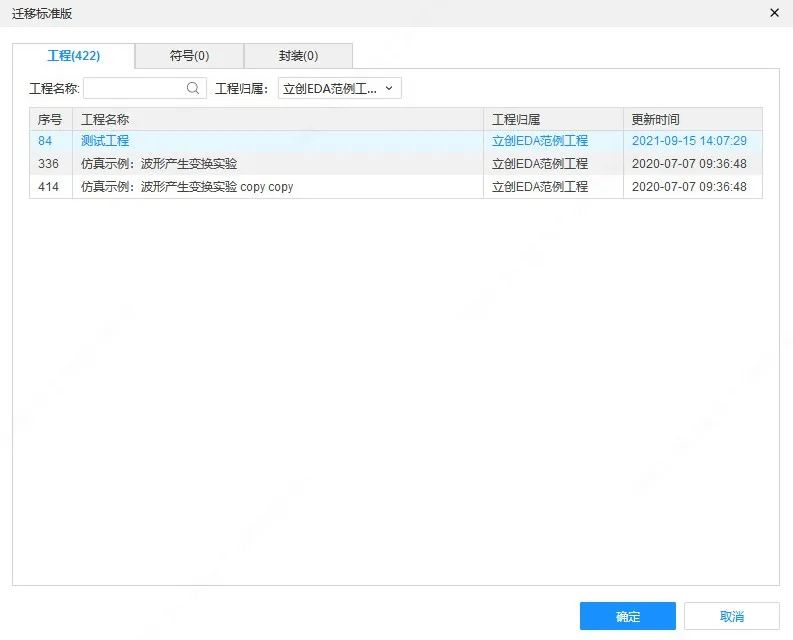This screenshot has height=640, width=793.
Task: Click the search magnifier icon
Action: point(193,89)
